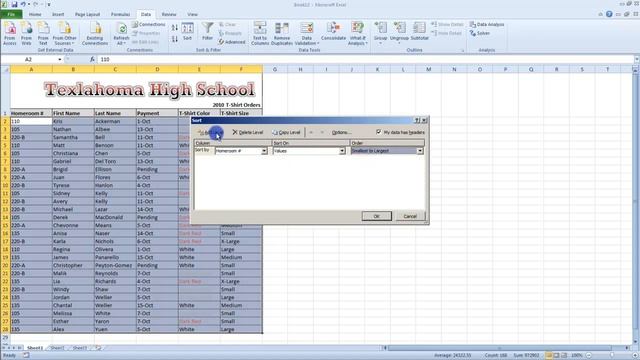Click the Name Box showing A2
This screenshot has width=640, height=360.
[x=29, y=60]
